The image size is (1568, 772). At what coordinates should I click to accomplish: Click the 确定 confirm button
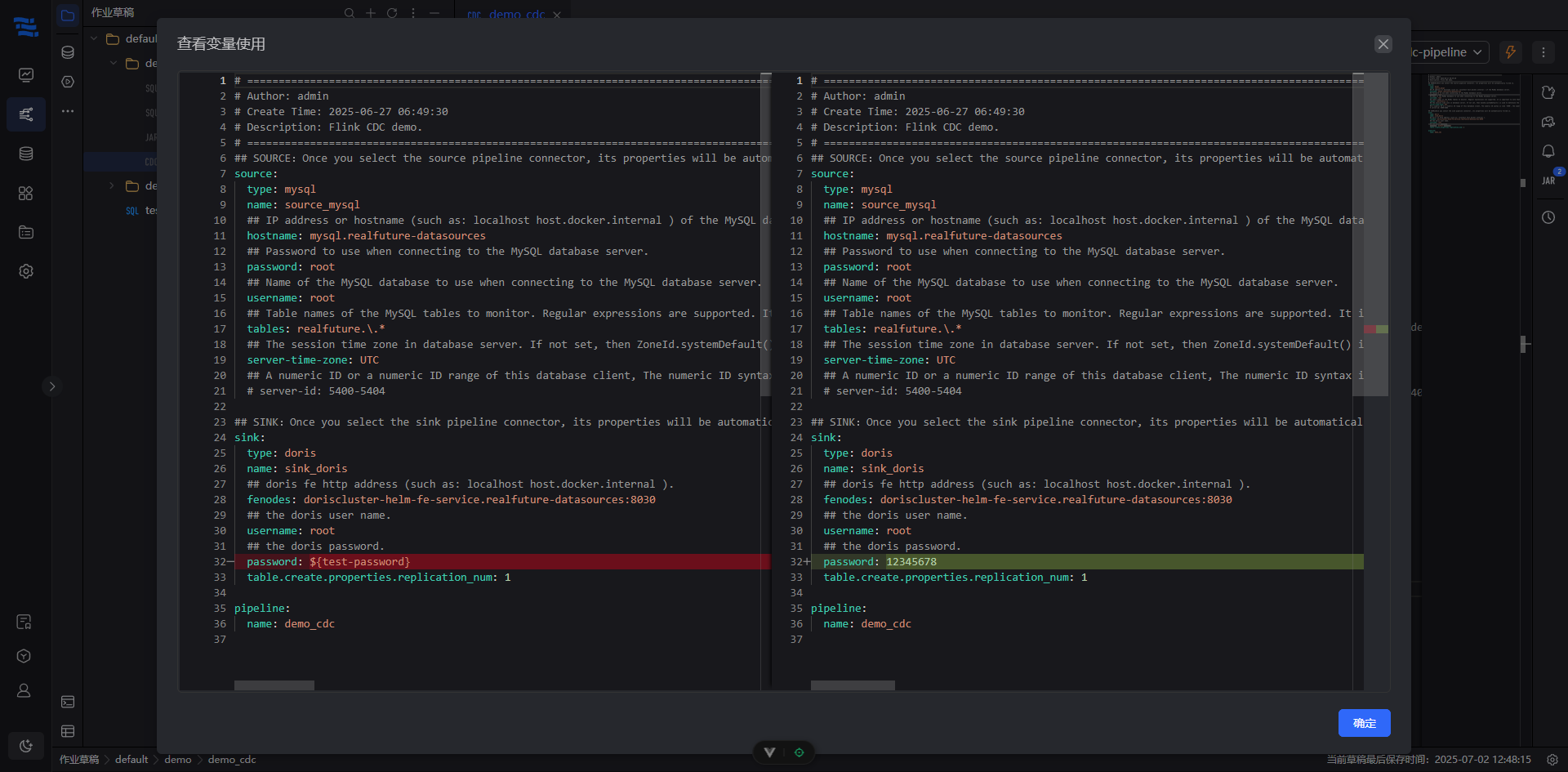point(1364,723)
